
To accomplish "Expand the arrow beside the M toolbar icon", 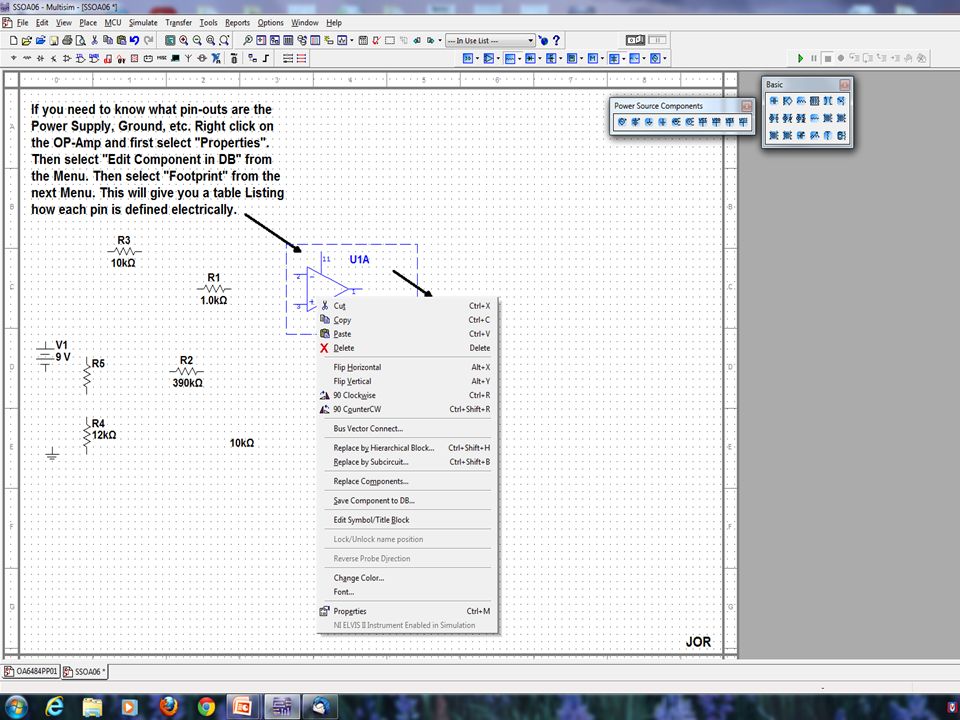I will point(602,59).
